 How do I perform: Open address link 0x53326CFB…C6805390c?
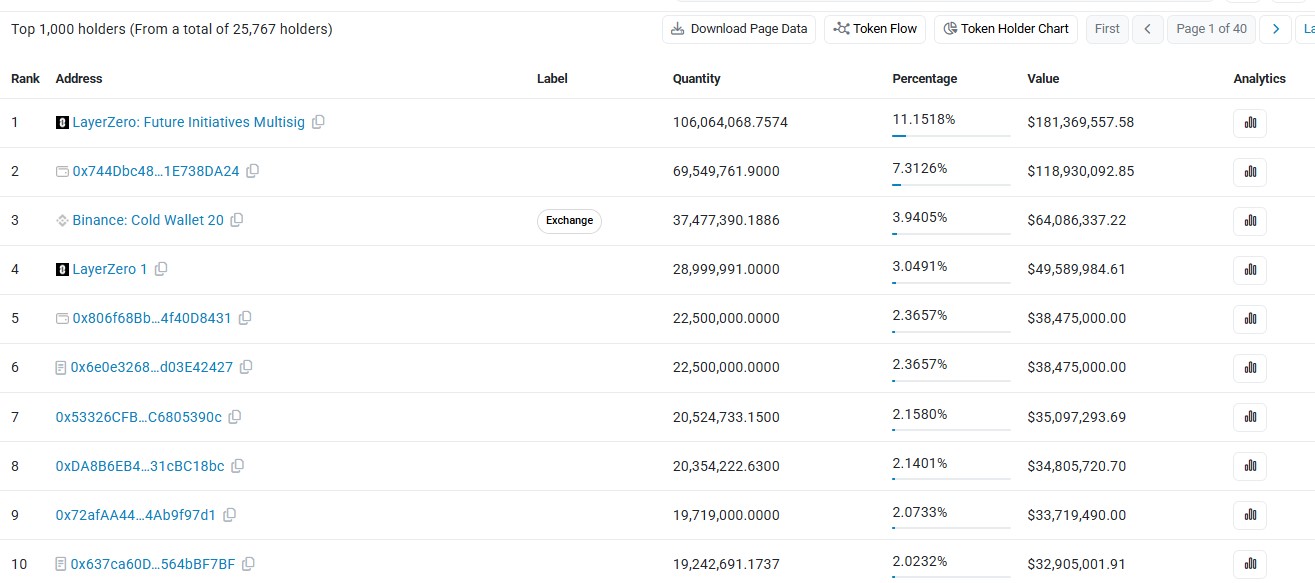pos(139,417)
